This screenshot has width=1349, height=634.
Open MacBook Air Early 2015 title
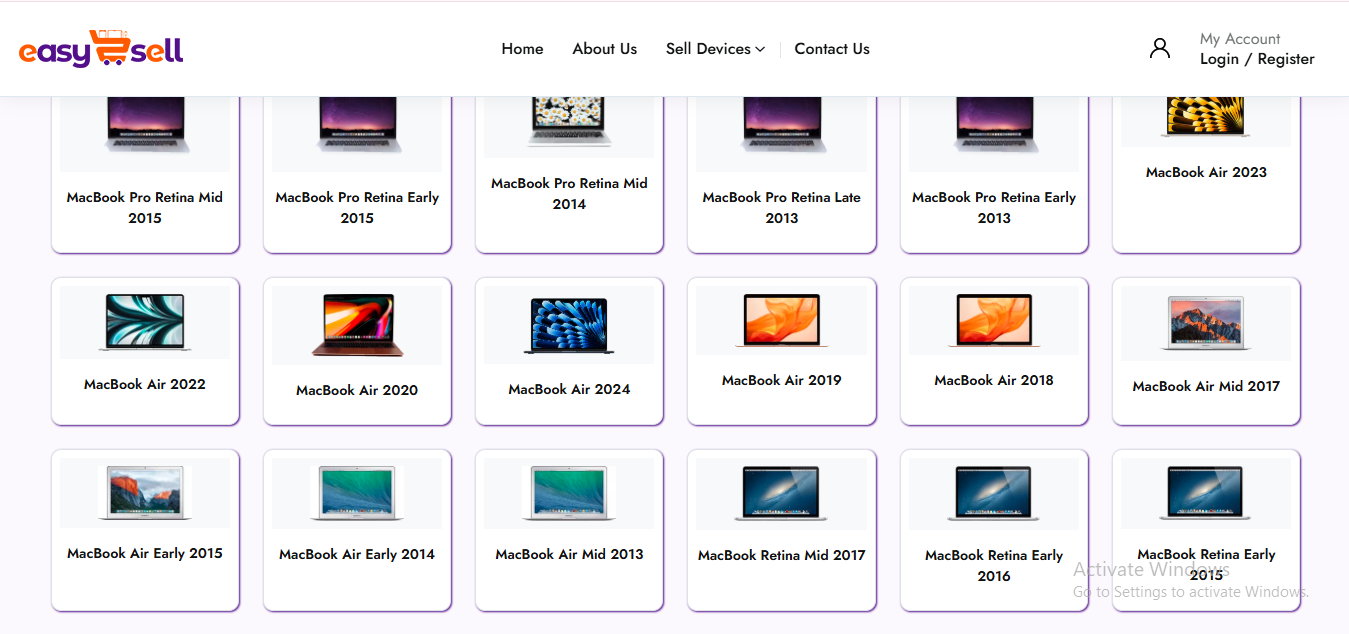coord(145,553)
